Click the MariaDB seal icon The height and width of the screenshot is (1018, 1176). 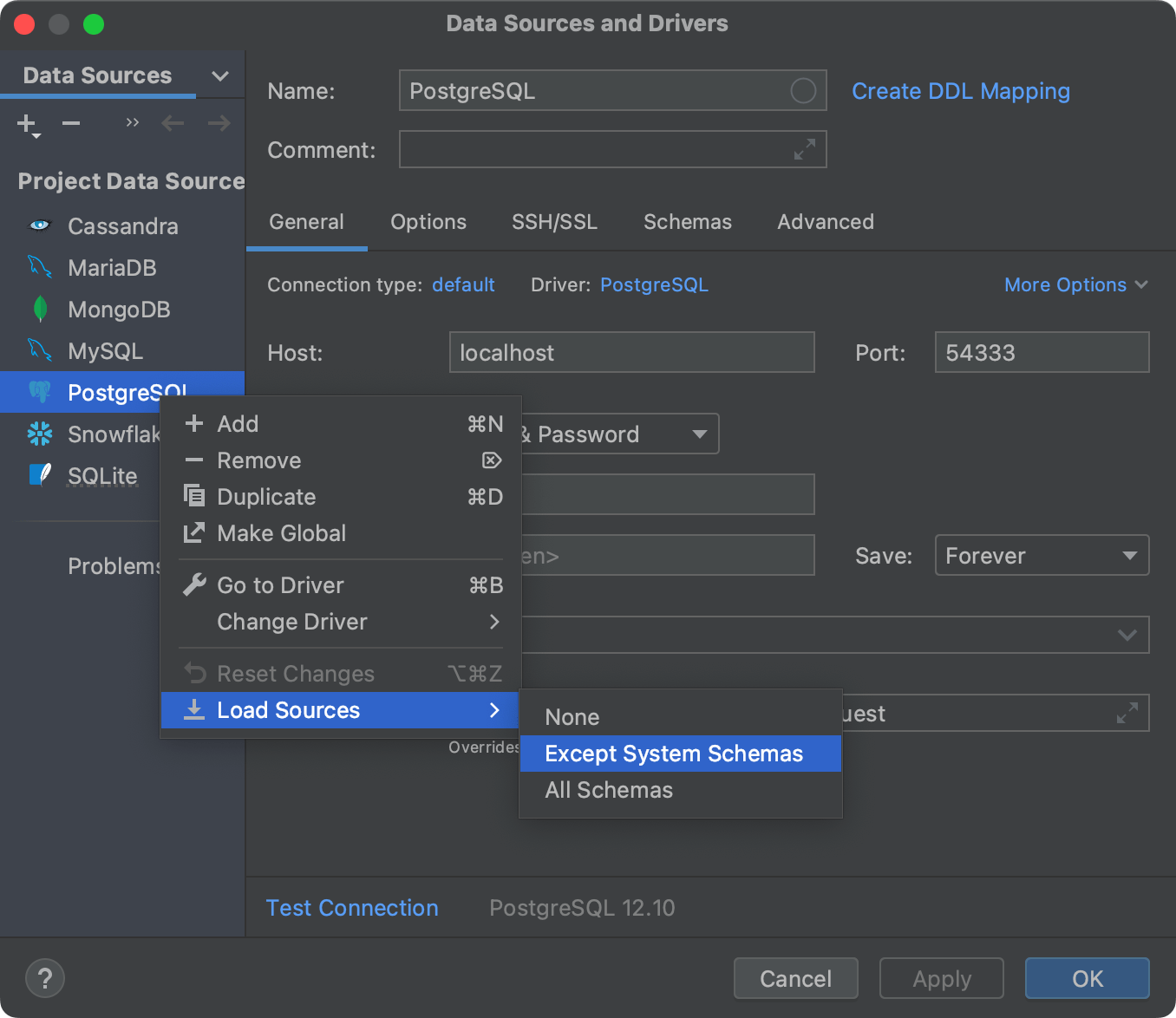tap(40, 267)
